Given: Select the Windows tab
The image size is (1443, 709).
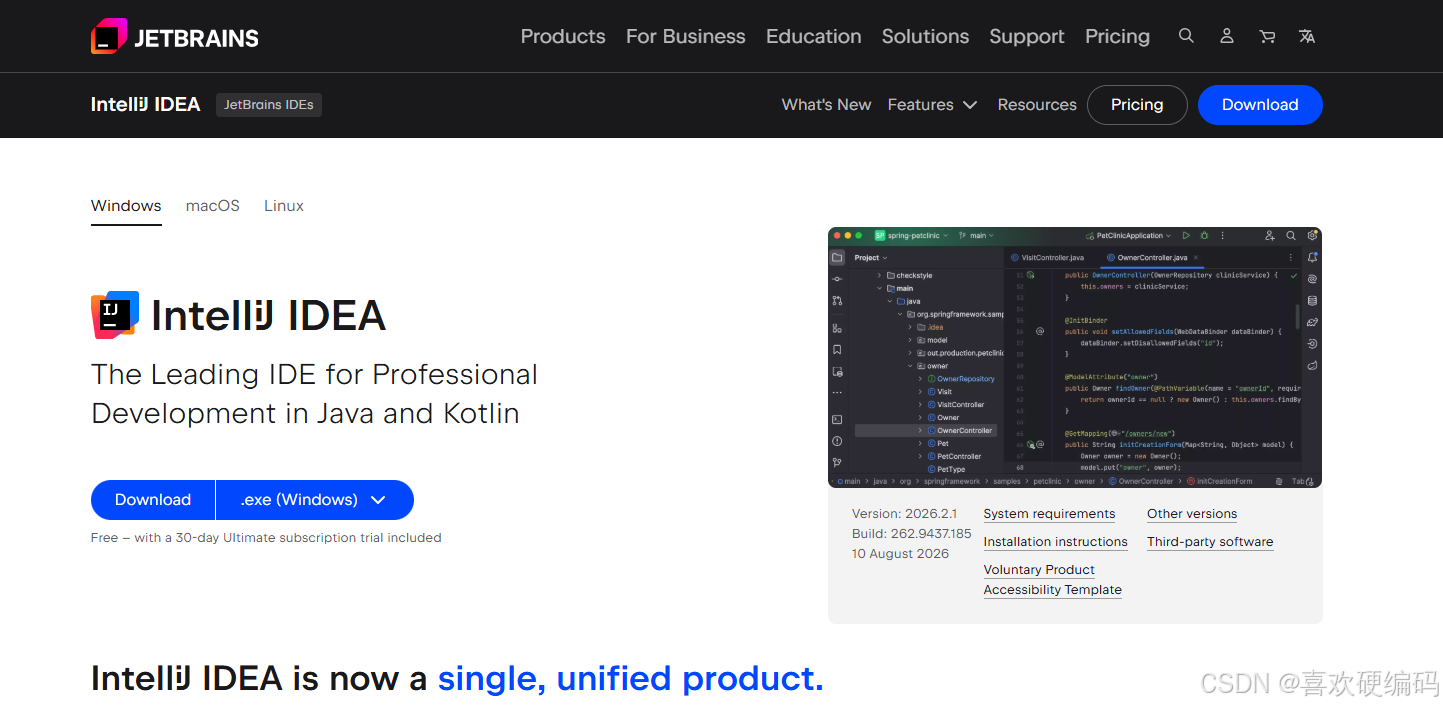Looking at the screenshot, I should click(126, 206).
